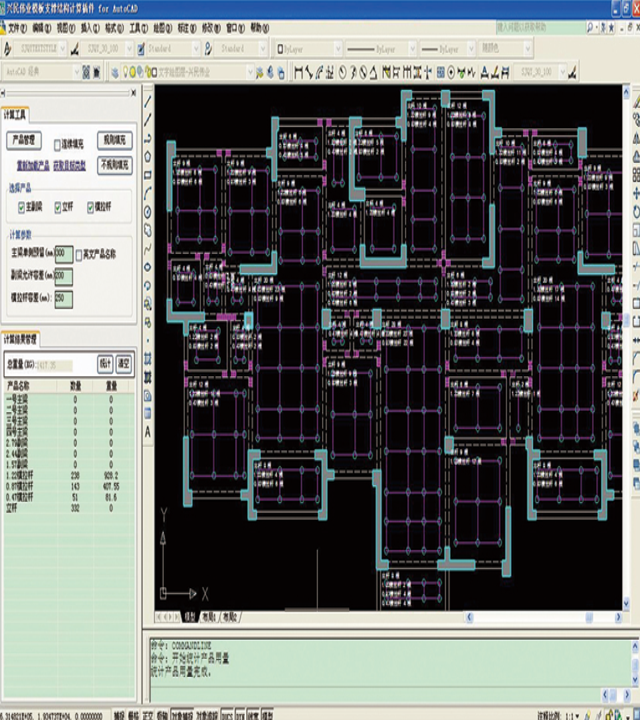This screenshot has height=720, width=640.
Task: Select the Line tool in draw toolbar
Action: tap(148, 104)
